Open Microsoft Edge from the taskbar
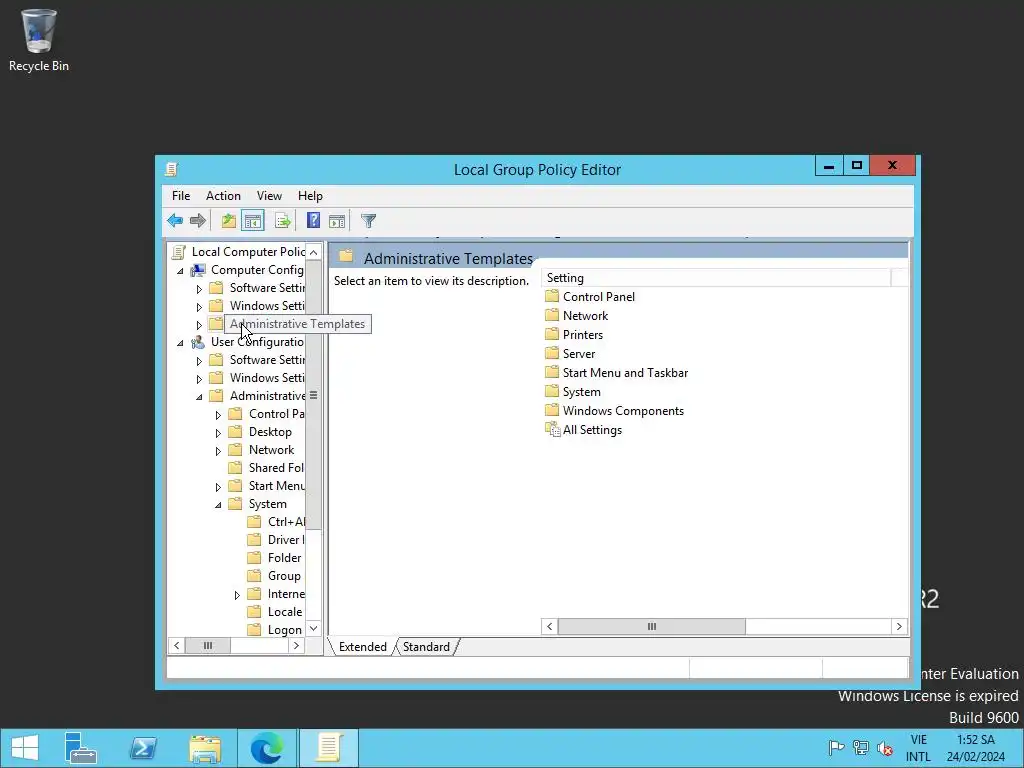The width and height of the screenshot is (1024, 768). 267,748
